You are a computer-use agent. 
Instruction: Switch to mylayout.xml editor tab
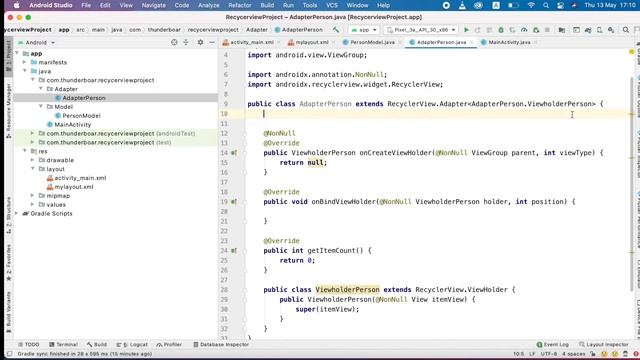[311, 42]
